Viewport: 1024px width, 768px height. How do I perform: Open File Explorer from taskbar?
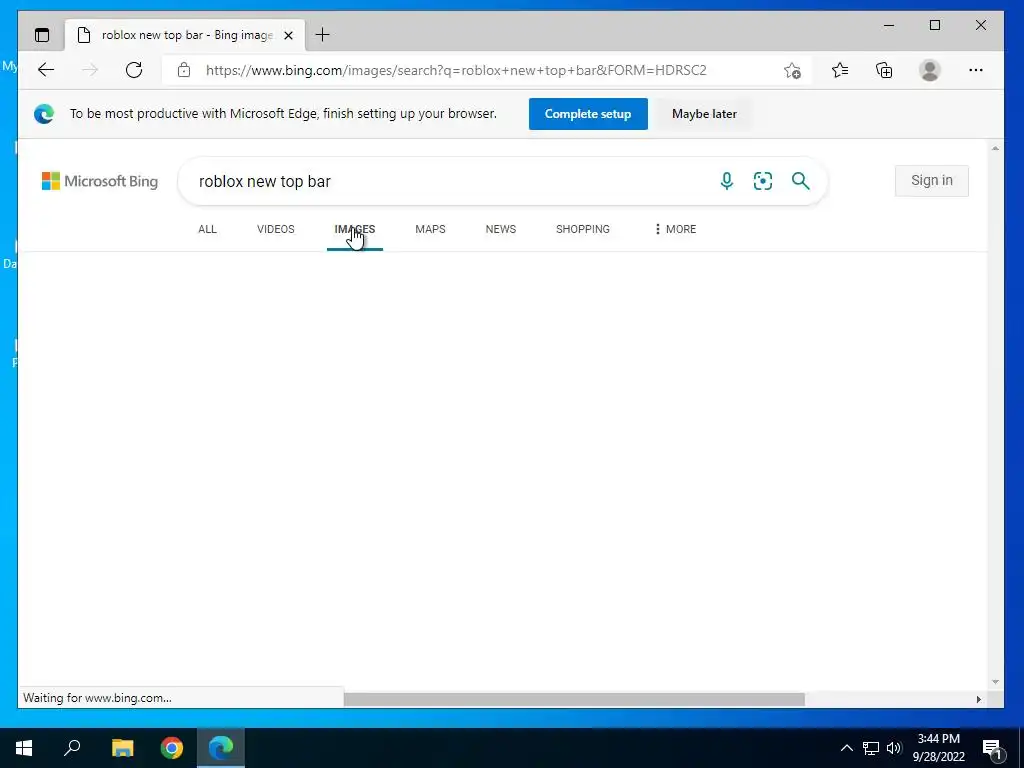pyautogui.click(x=122, y=748)
